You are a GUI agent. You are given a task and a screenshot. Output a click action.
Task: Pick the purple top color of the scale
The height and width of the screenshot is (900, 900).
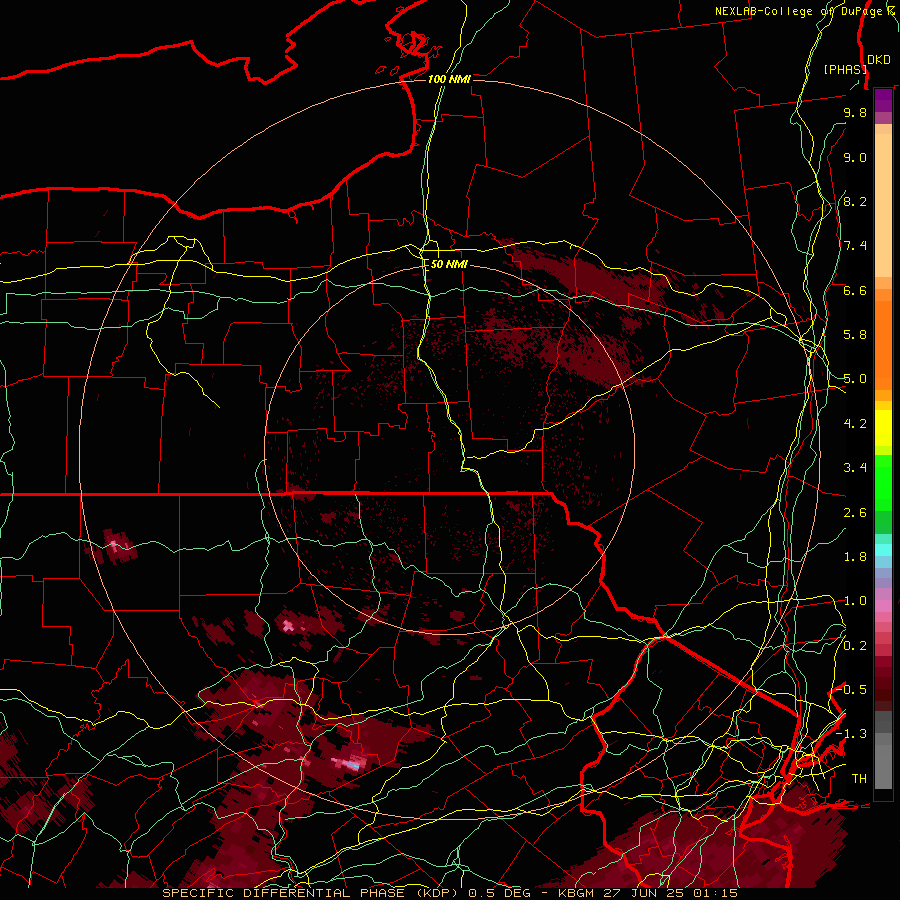883,100
